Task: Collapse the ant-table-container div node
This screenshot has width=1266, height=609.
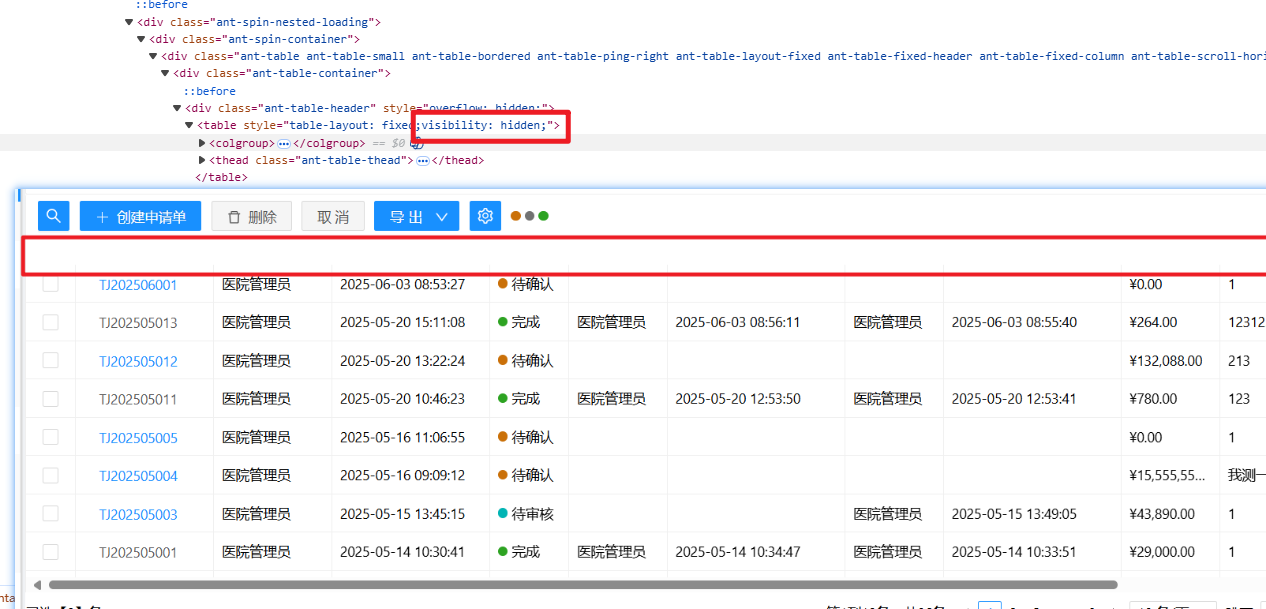Action: [165, 73]
